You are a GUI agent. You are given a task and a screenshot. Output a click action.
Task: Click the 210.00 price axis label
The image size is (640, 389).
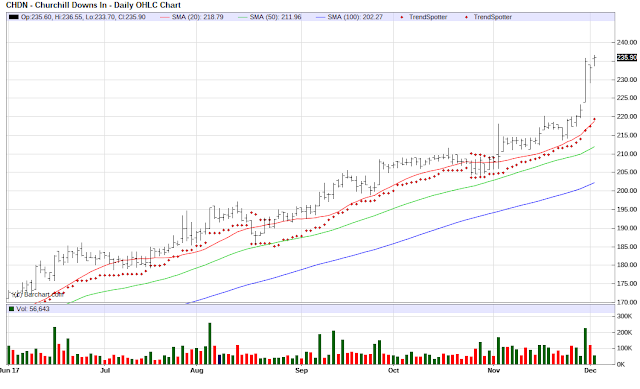[627, 154]
